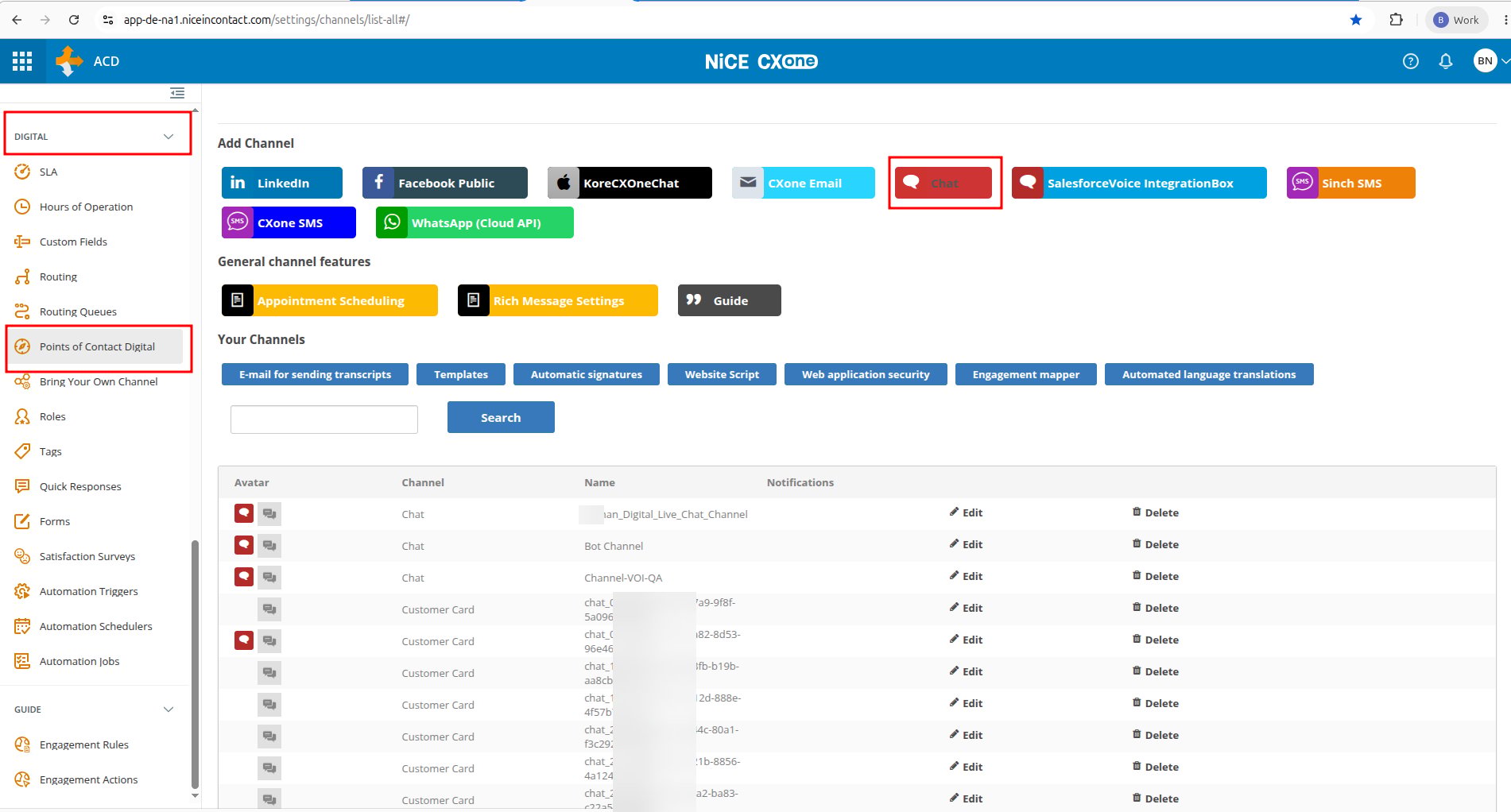Click the Tags sidebar icon
The image size is (1511, 812).
tap(22, 451)
